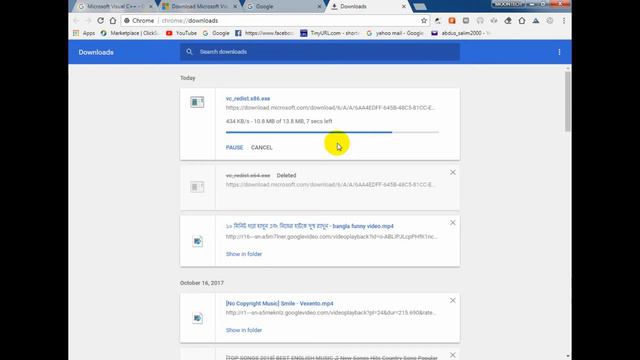Click the house-shaped extension icon
Screen dimensions: 640x360
522,20
